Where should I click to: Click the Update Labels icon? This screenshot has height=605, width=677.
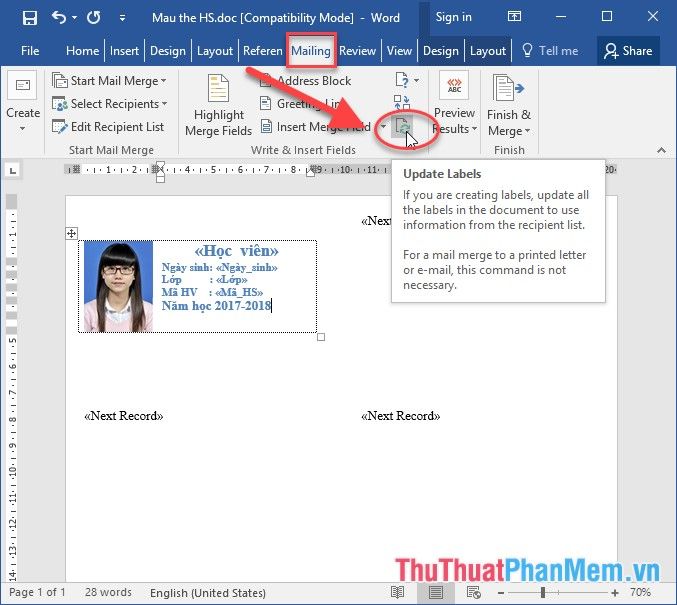402,127
